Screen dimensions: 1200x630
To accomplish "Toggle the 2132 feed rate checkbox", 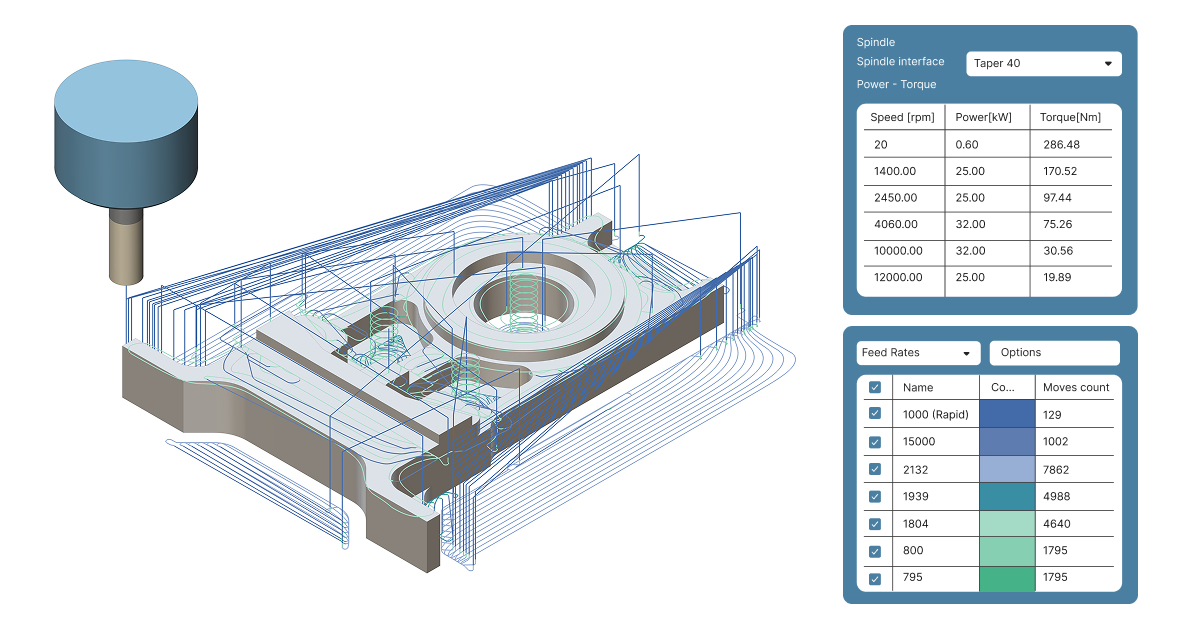I will tap(875, 469).
